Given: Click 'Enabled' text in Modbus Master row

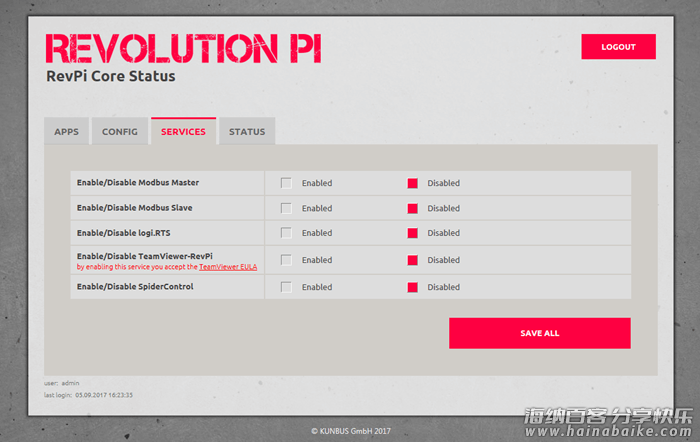Looking at the screenshot, I should [x=317, y=183].
